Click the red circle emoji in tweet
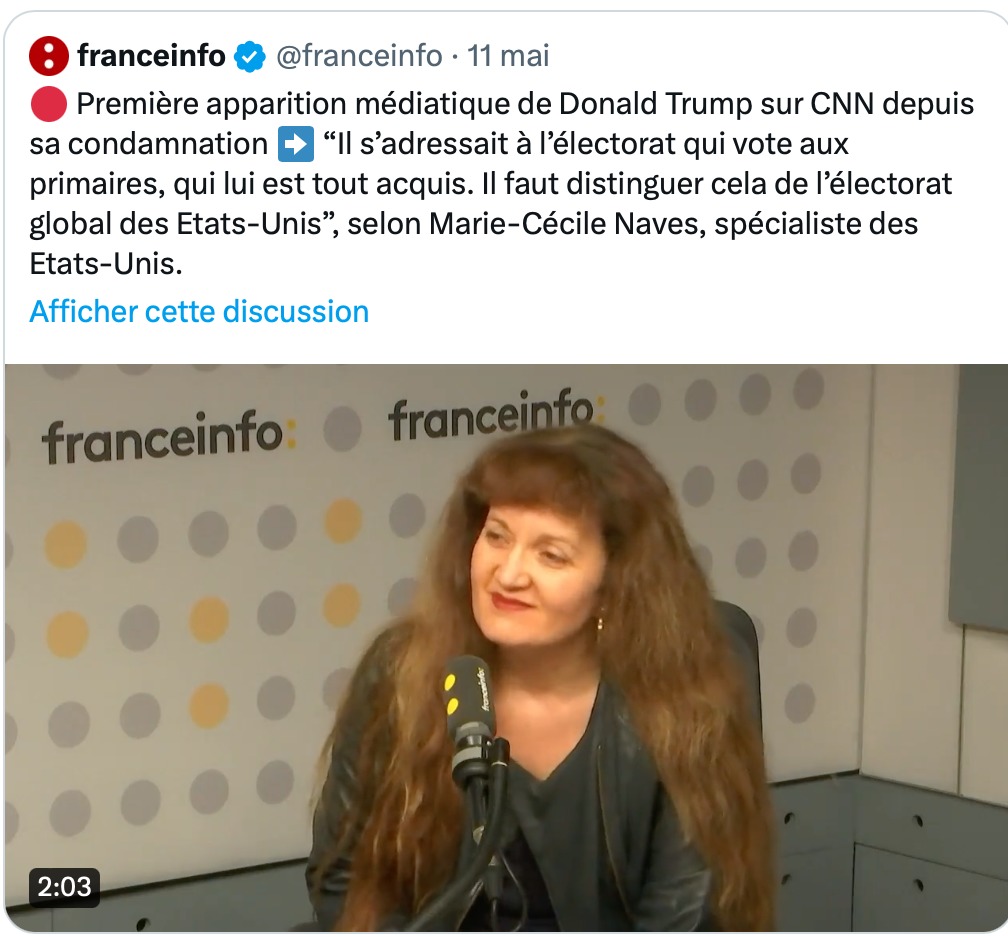Screen dimensions: 1008x936 click(49, 104)
